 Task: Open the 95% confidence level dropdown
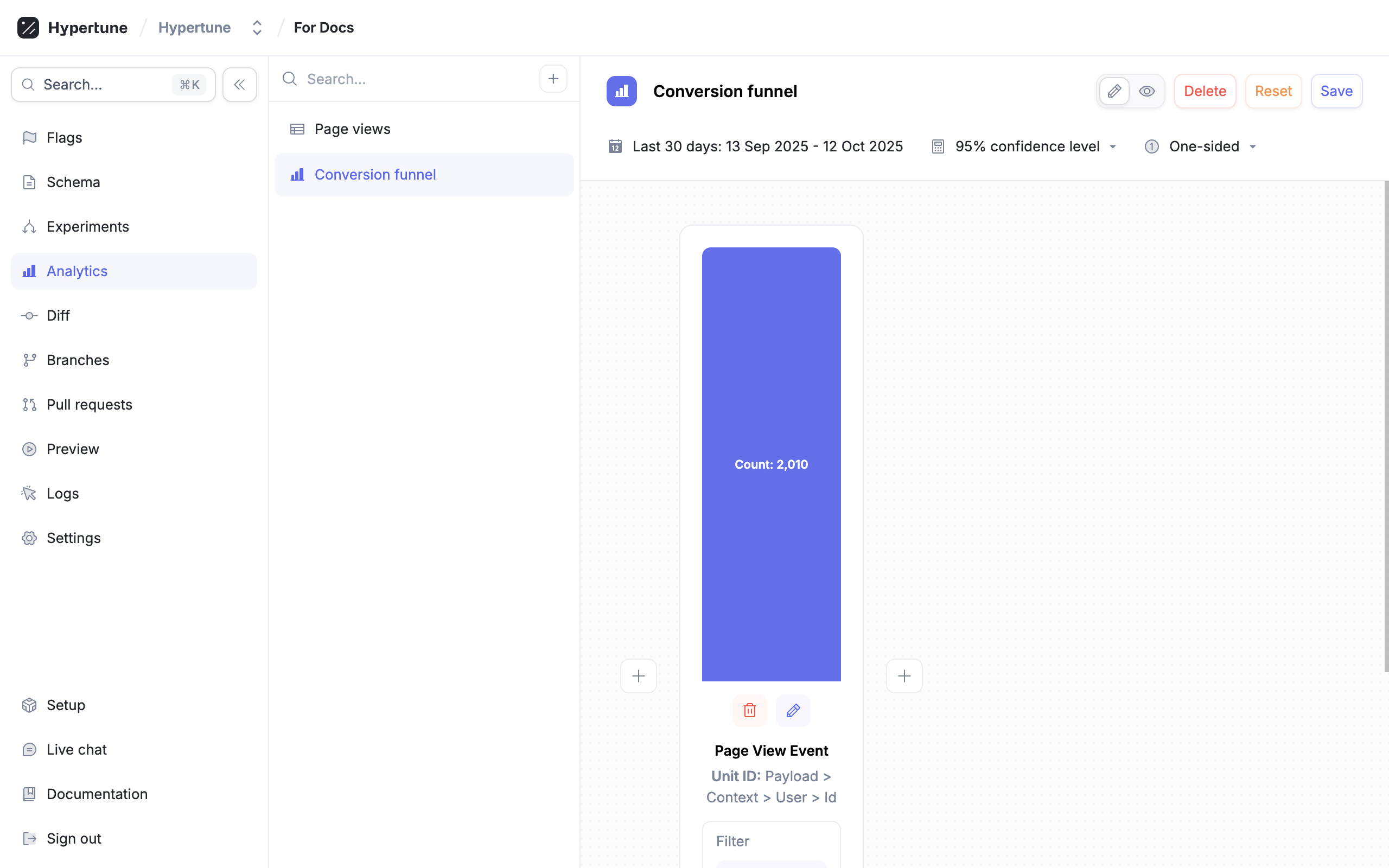1027,146
